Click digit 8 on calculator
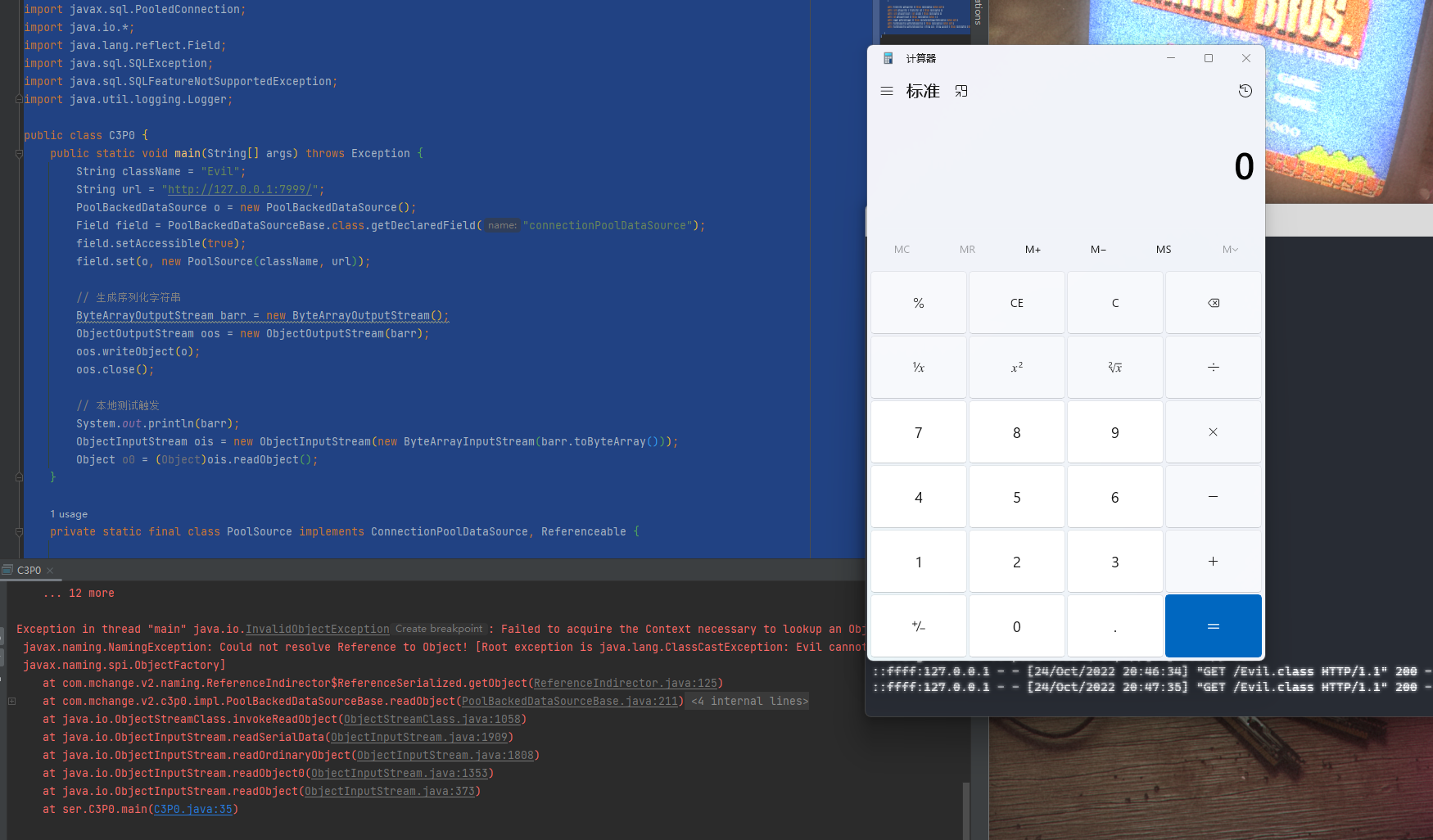The width and height of the screenshot is (1433, 840). 1017,432
